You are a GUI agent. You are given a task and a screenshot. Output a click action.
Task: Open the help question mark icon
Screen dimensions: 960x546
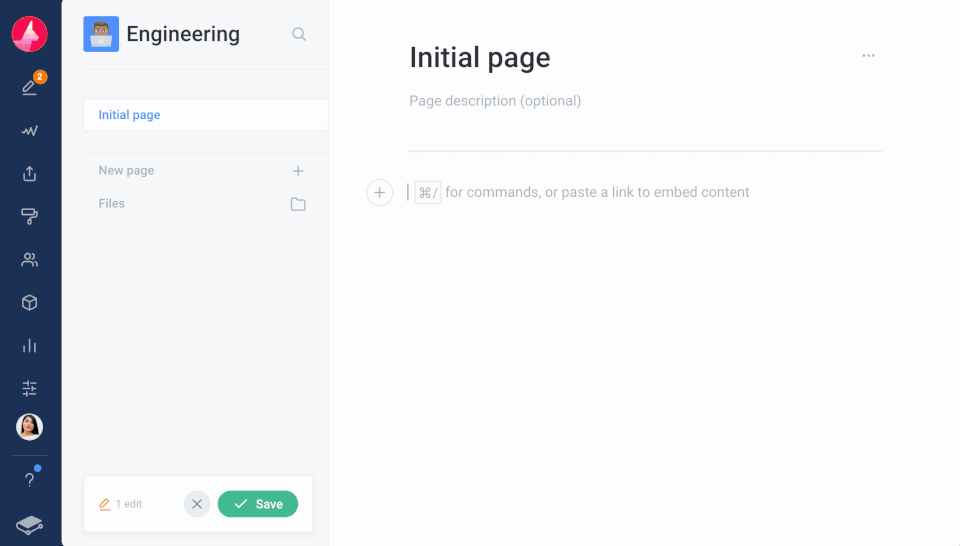click(30, 480)
